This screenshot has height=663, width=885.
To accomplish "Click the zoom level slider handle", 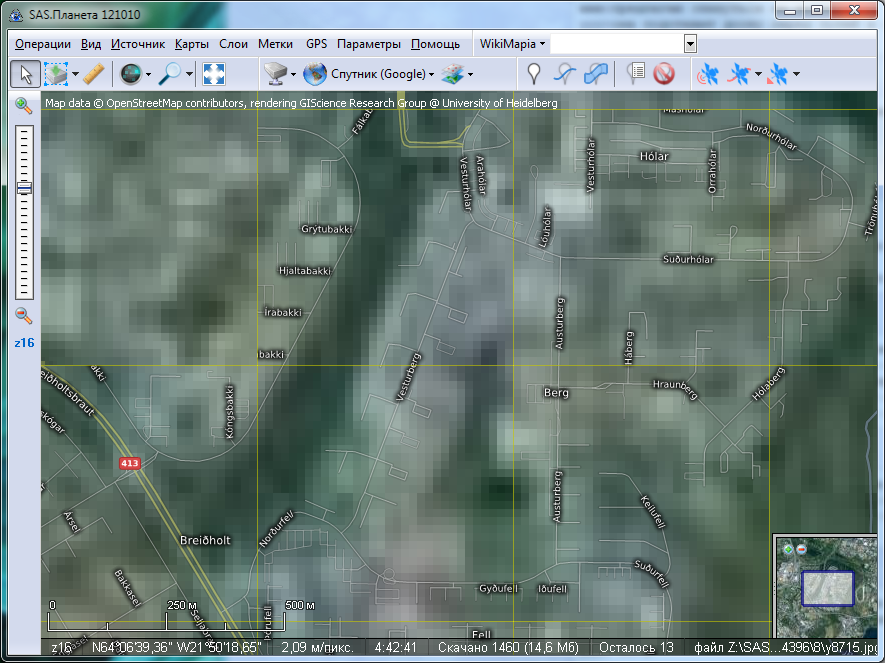I will point(24,188).
